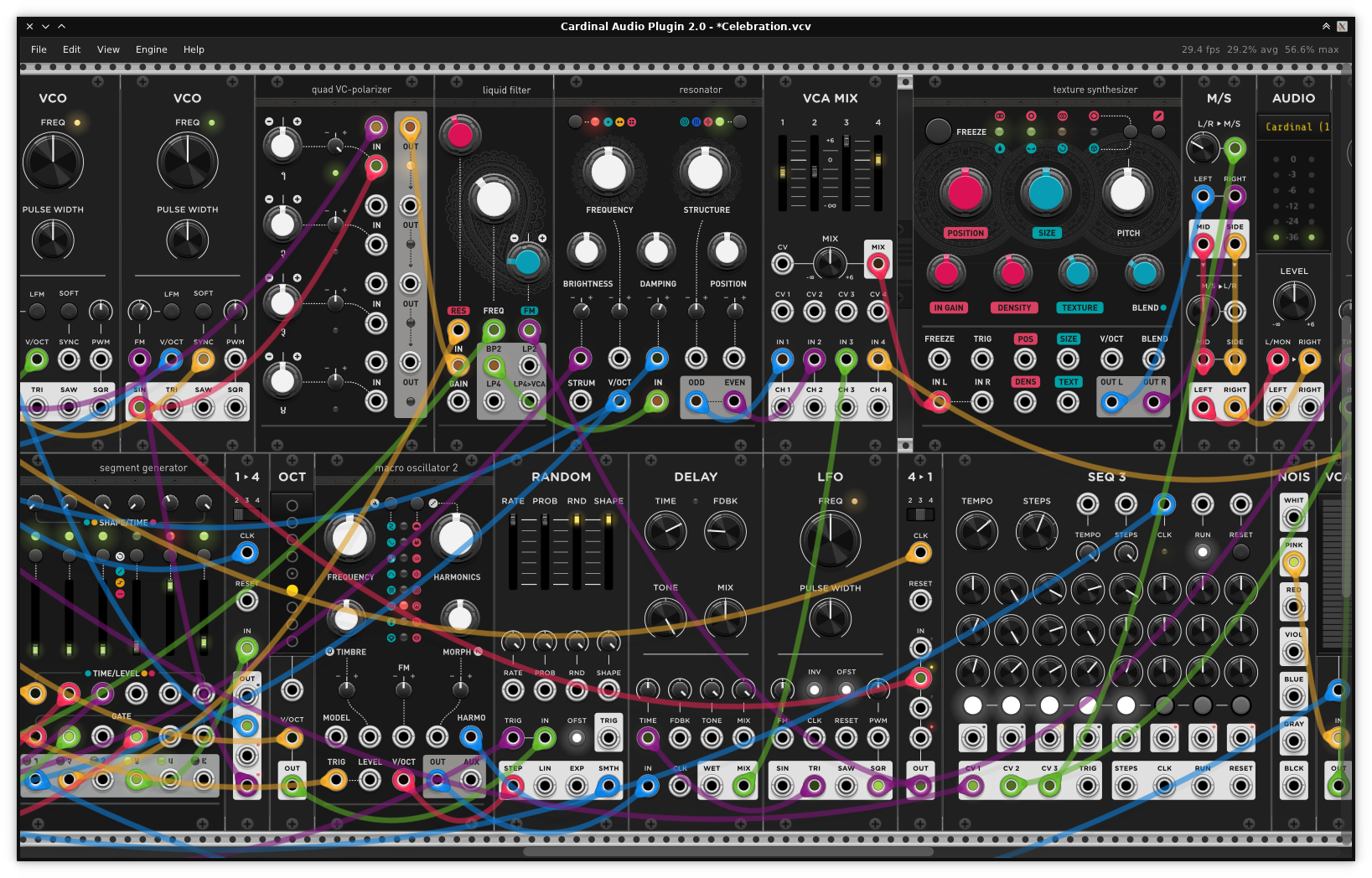This screenshot has height=878, width=1372.
Task: Toggle the round FREEZE button on texture synthesizer
Action: click(x=938, y=131)
